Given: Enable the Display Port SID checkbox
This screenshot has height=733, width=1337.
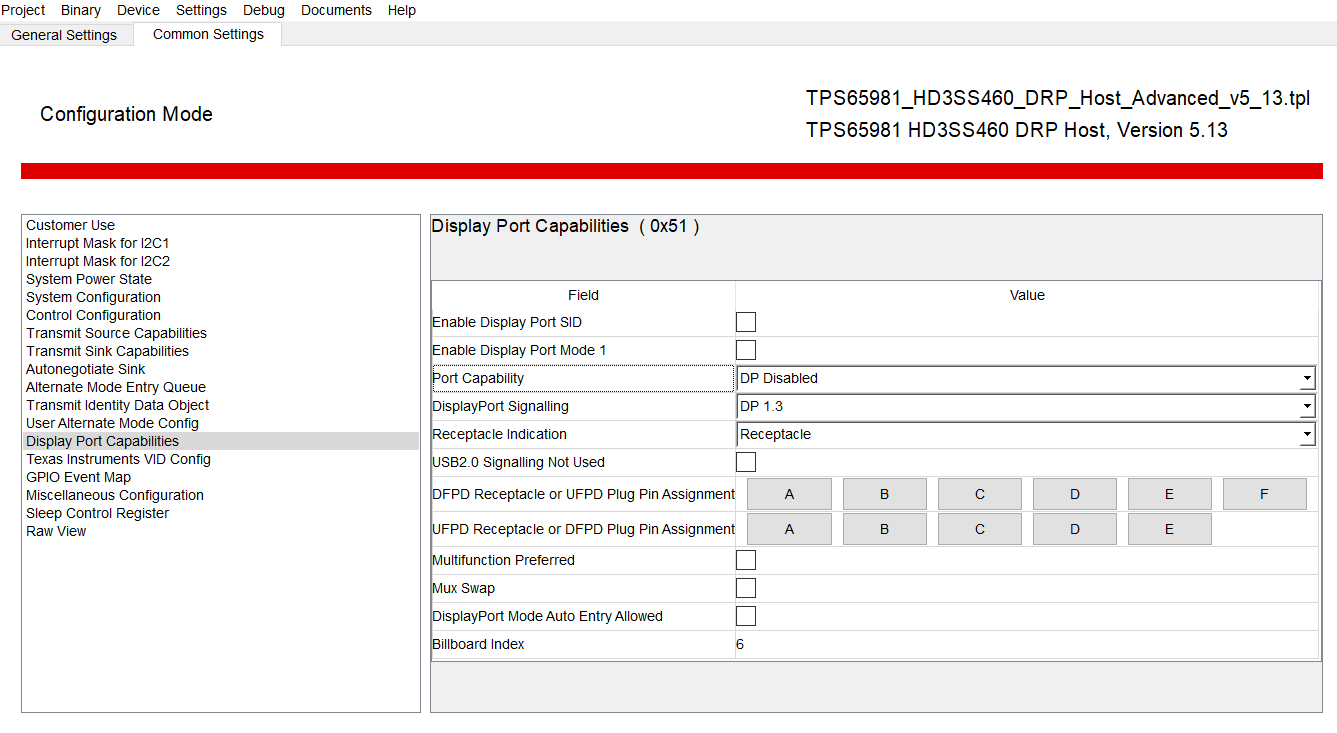Looking at the screenshot, I should (746, 322).
